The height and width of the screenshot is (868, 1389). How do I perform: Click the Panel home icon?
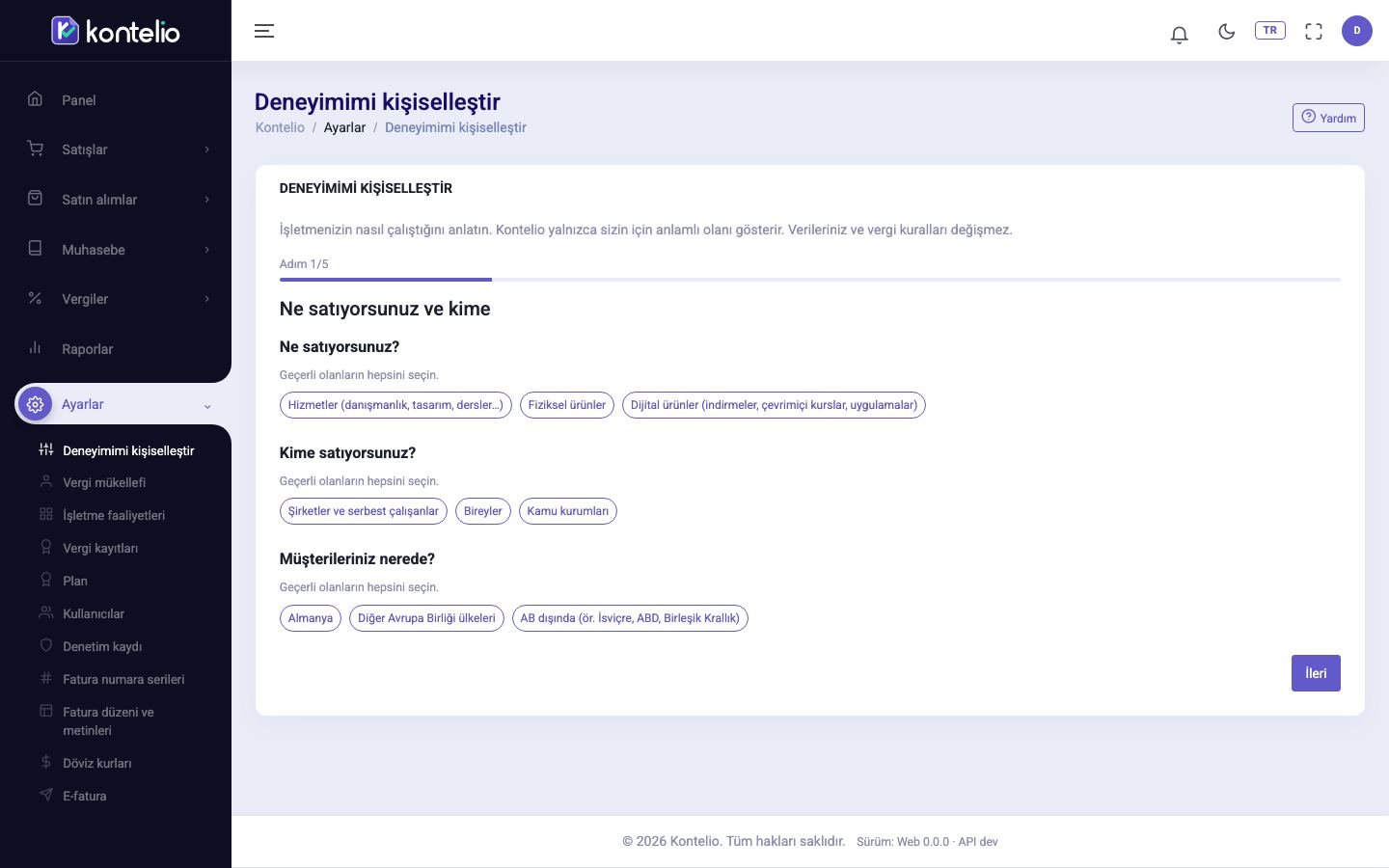pos(35,98)
